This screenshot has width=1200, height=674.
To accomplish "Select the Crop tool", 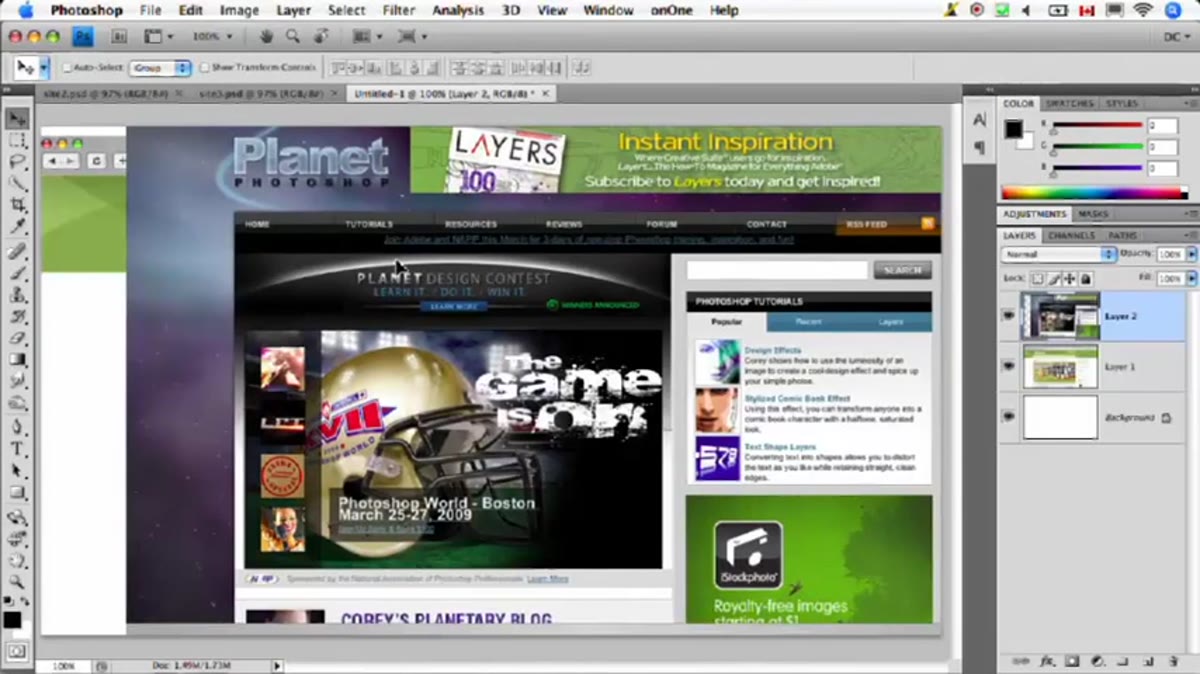I will 17,205.
